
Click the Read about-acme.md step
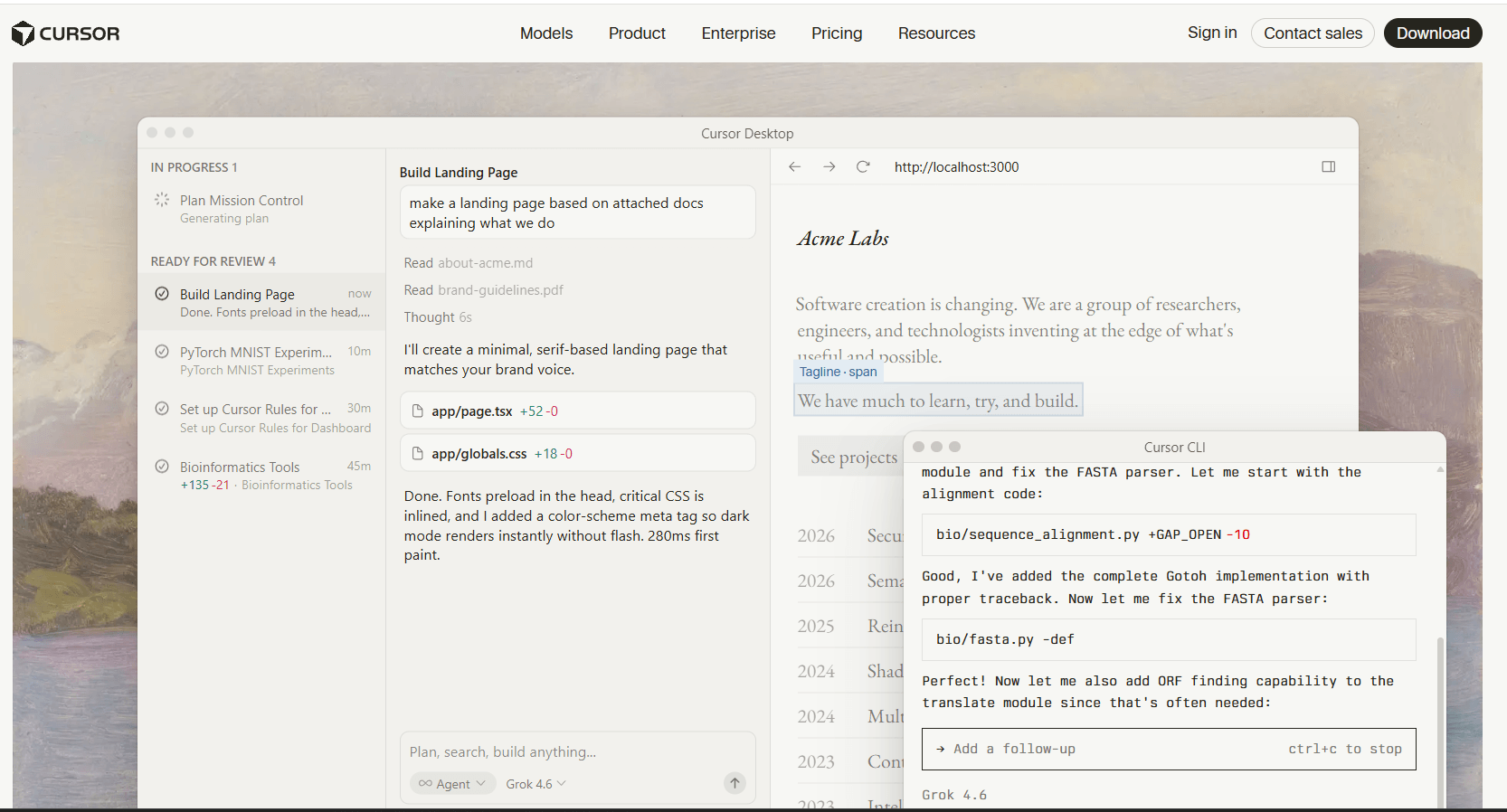[469, 263]
